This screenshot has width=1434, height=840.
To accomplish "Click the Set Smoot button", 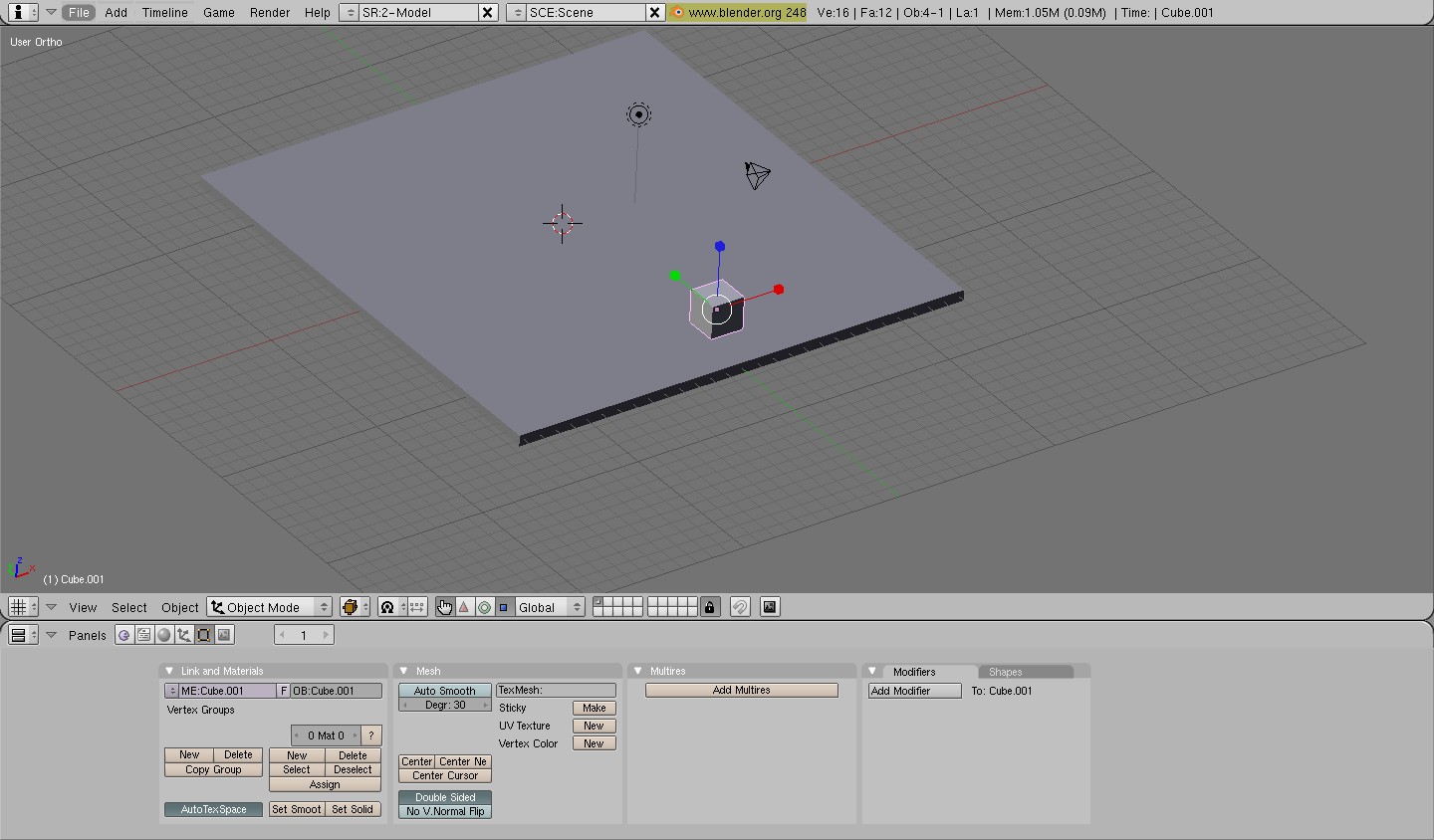I will [297, 809].
